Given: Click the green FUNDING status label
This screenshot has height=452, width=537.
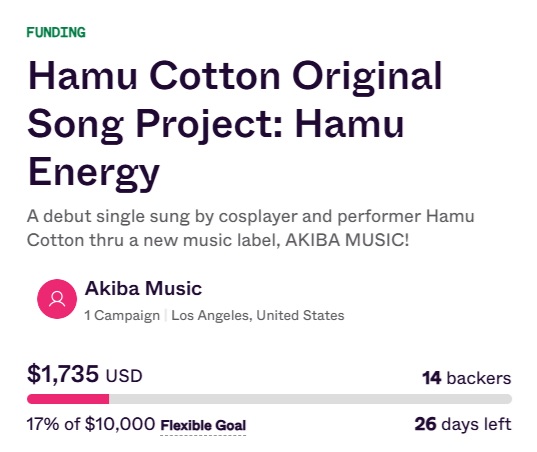Looking at the screenshot, I should click(x=56, y=33).
